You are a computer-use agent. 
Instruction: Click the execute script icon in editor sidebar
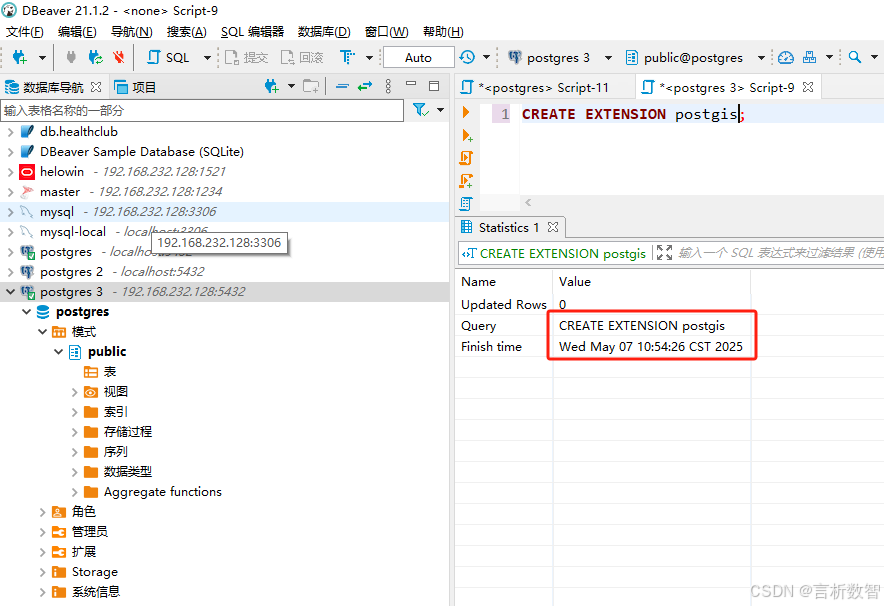[x=466, y=158]
